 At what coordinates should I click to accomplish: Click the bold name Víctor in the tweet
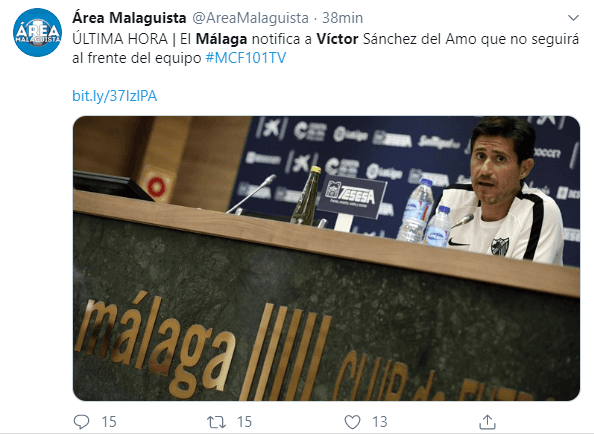point(337,39)
